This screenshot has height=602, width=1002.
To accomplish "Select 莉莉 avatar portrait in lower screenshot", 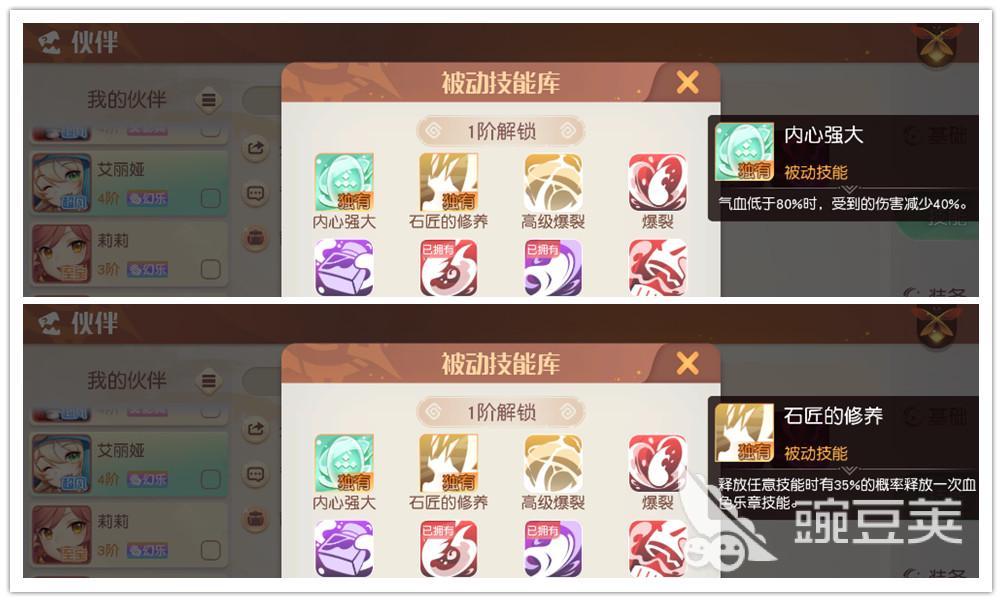I will click(x=61, y=535).
